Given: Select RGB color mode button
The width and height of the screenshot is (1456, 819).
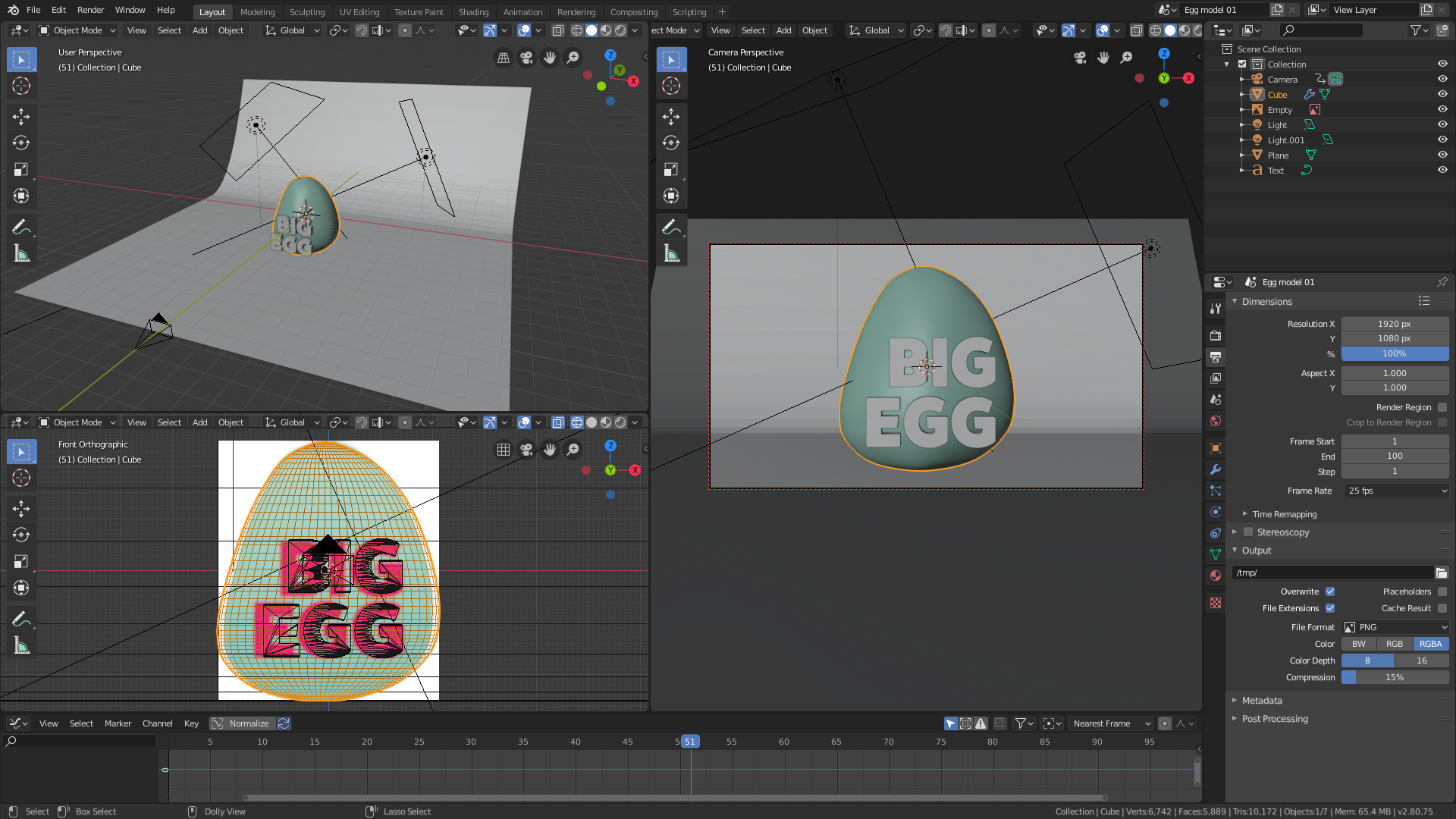Looking at the screenshot, I should point(1394,644).
